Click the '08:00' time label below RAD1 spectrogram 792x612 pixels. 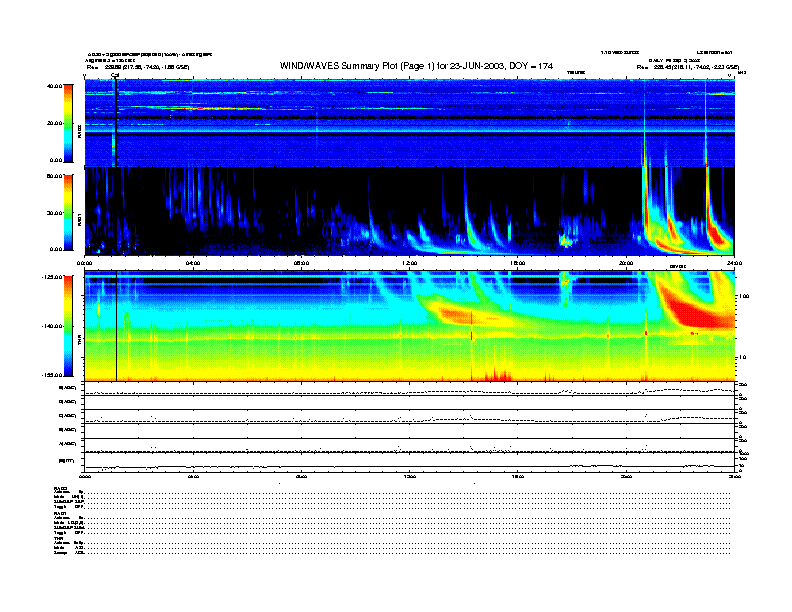301,263
